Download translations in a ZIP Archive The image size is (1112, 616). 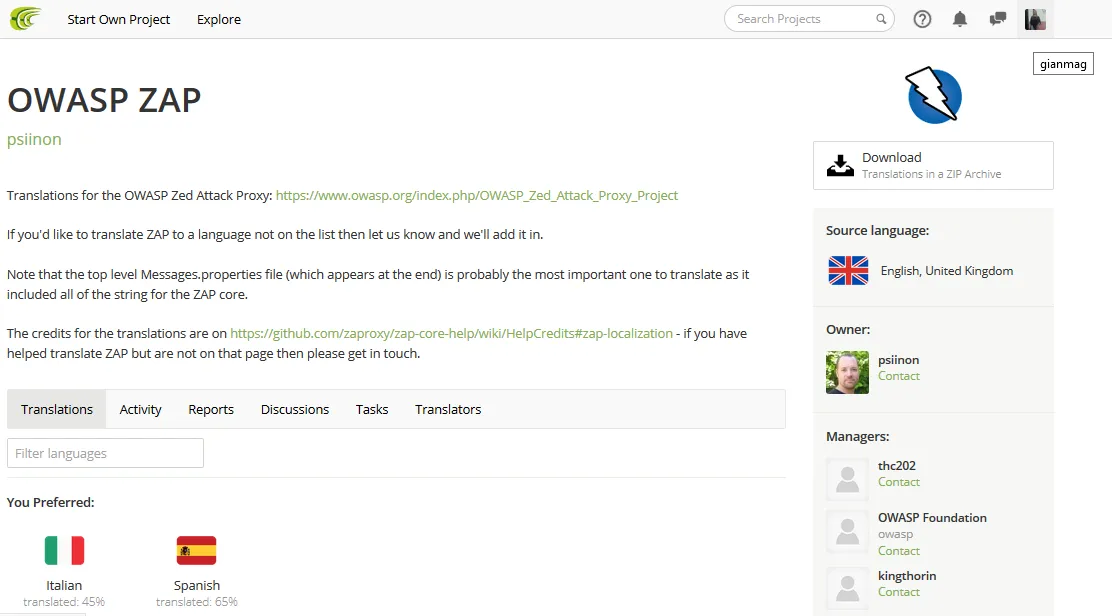[x=933, y=165]
